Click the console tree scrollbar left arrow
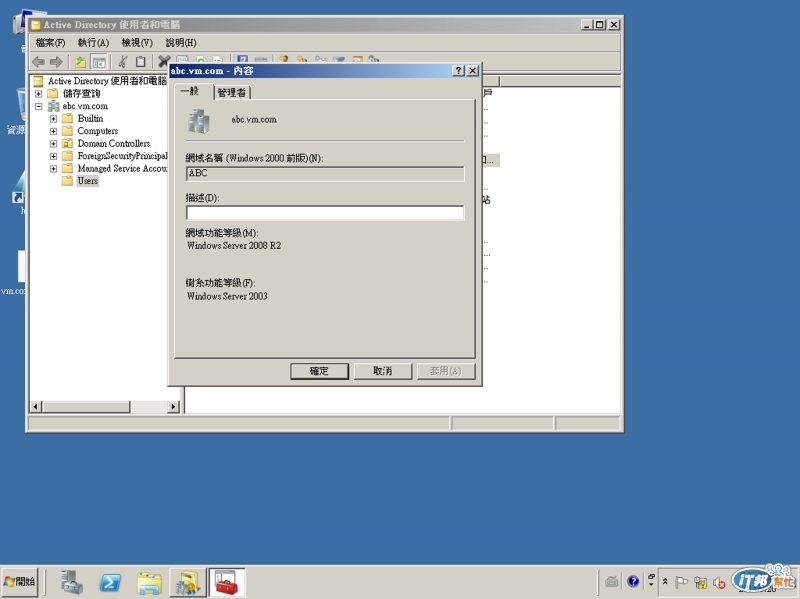800x599 pixels. tap(36, 407)
